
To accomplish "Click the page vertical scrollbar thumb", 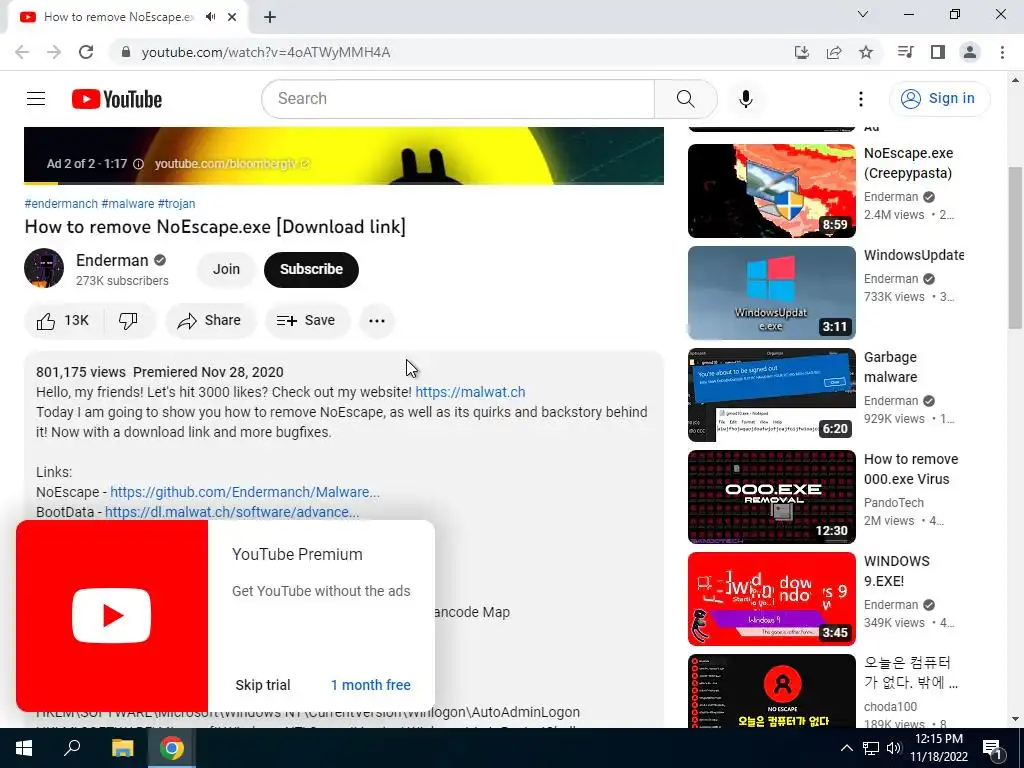I will (x=1015, y=248).
